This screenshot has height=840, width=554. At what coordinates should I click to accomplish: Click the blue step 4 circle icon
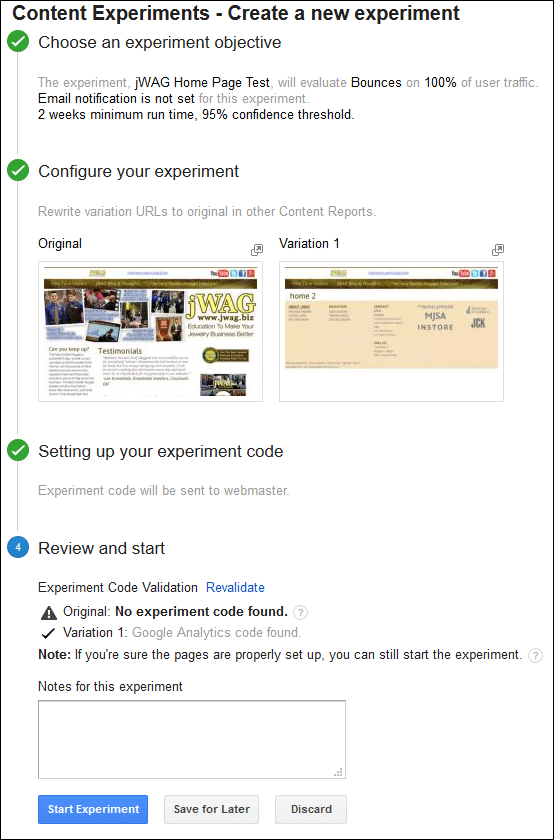tap(18, 548)
